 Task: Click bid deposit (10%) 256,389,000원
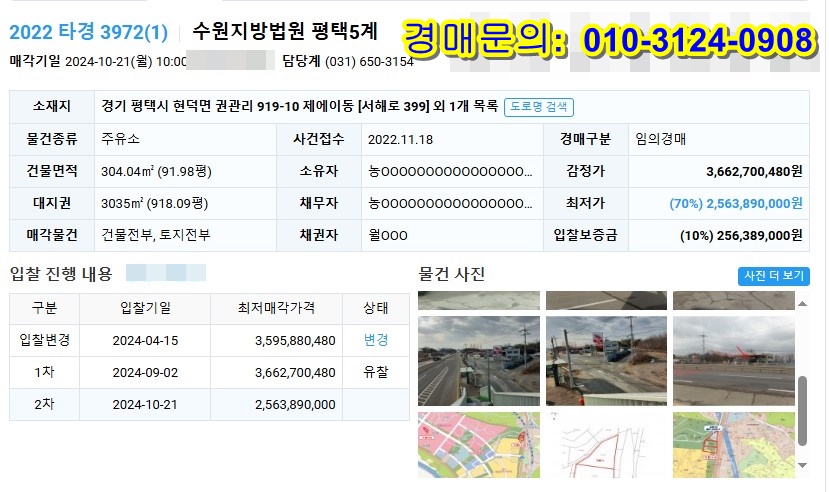pyautogui.click(x=741, y=235)
